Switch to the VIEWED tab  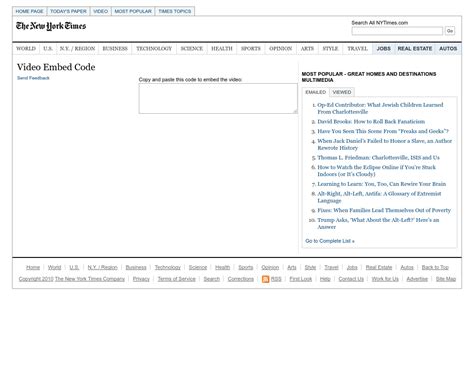pyautogui.click(x=342, y=92)
